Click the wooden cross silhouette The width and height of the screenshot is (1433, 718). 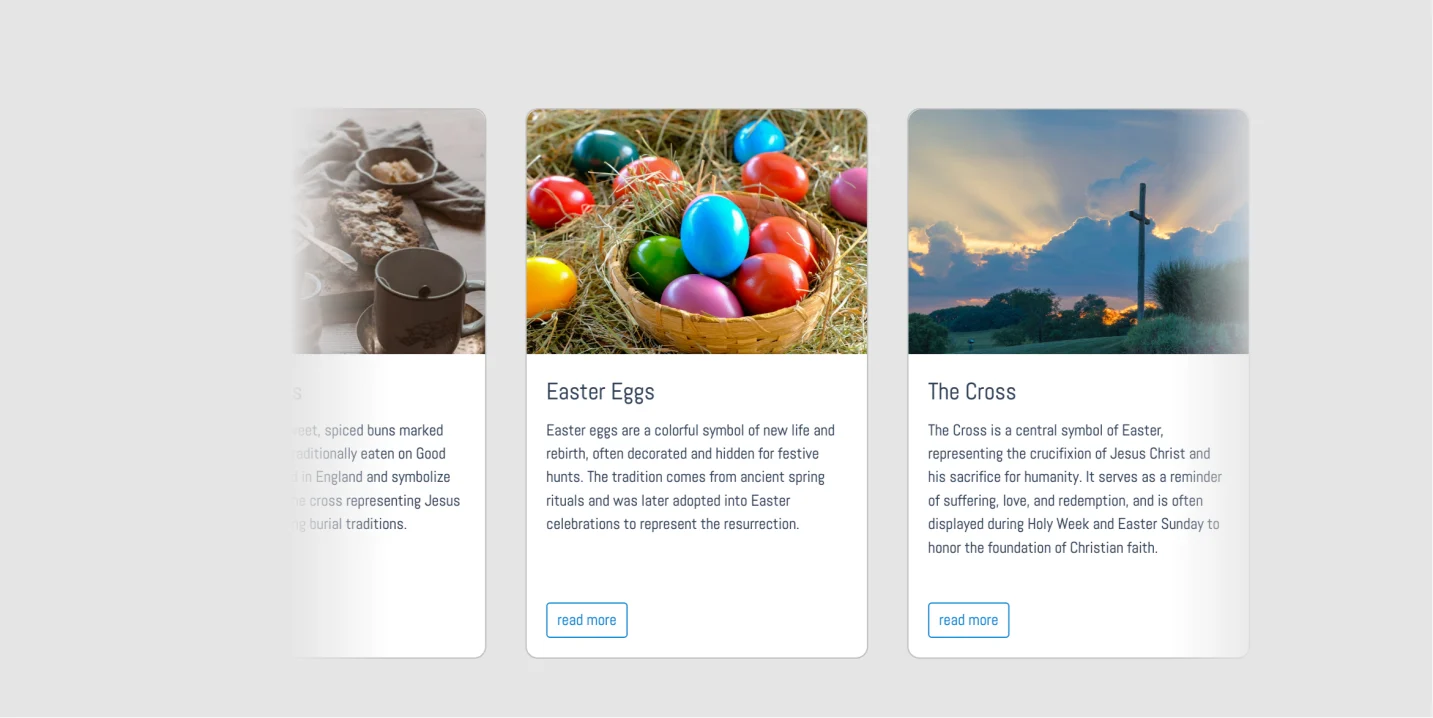(1140, 250)
